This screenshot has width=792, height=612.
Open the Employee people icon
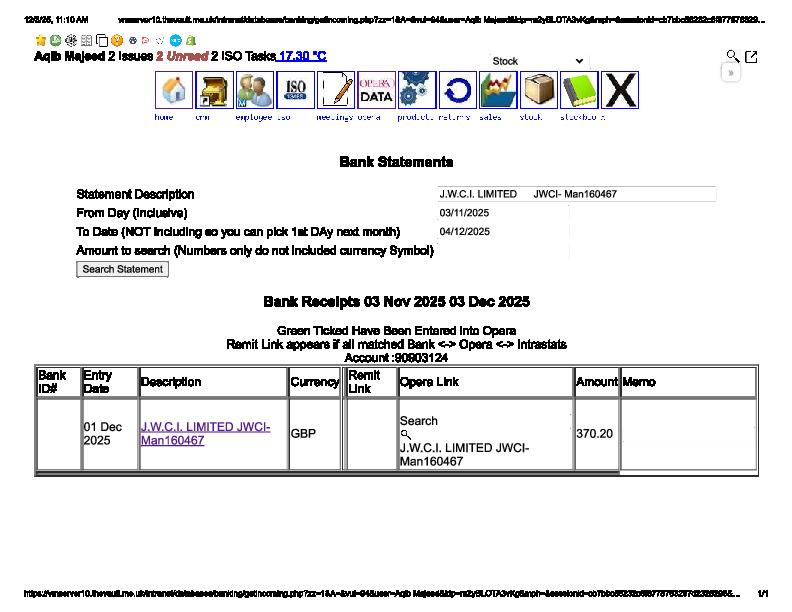point(255,90)
